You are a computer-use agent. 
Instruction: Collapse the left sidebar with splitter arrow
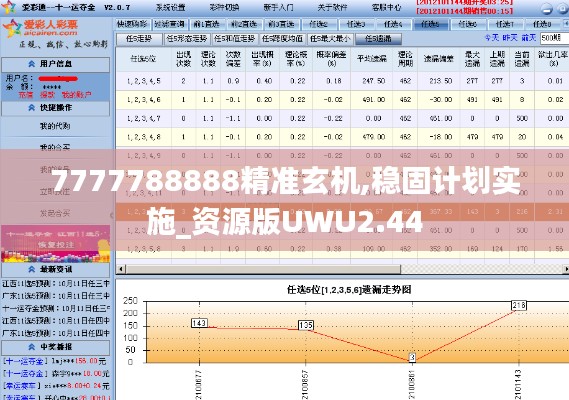coord(112,215)
